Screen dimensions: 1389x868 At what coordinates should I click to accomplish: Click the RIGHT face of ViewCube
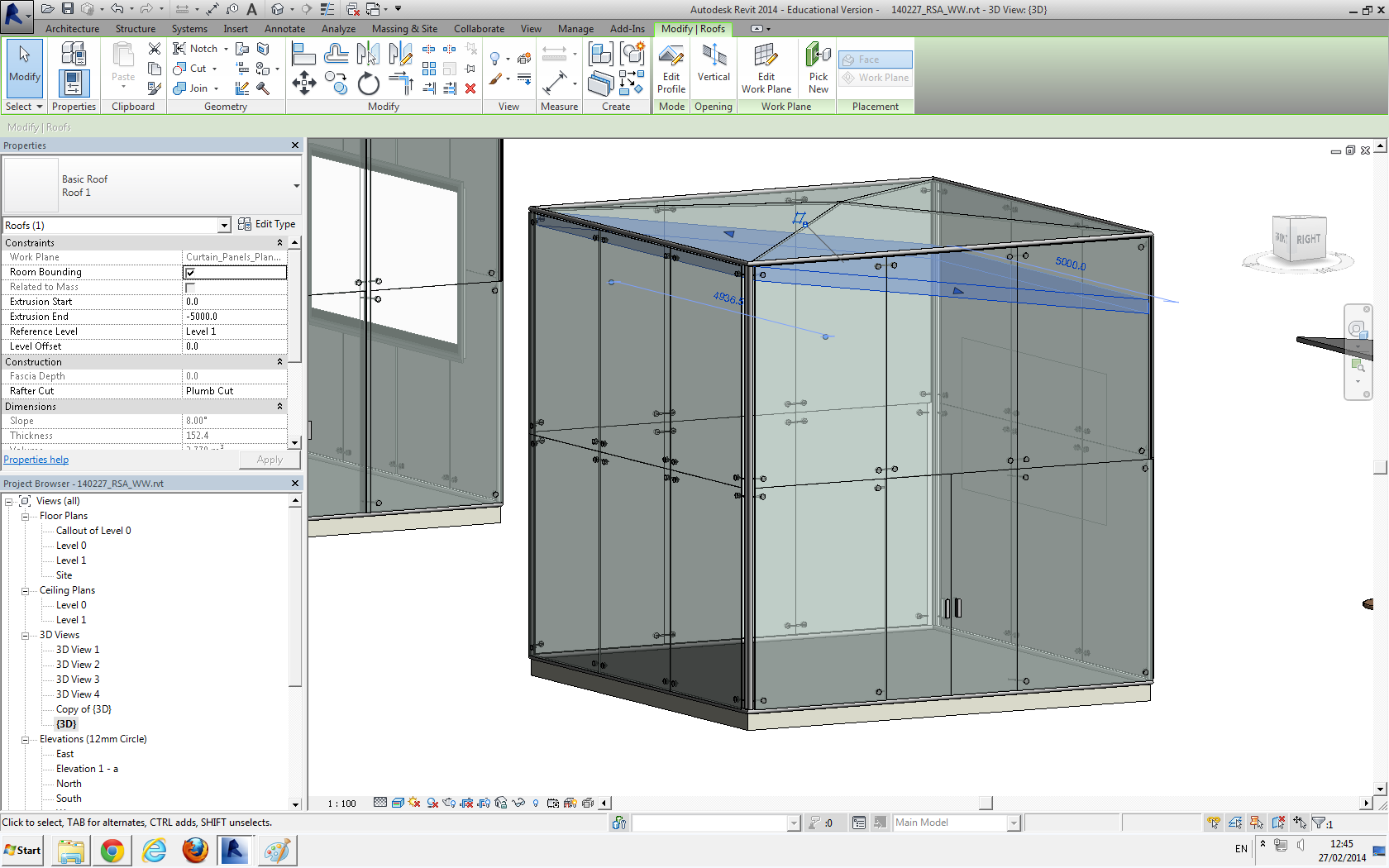[1308, 240]
